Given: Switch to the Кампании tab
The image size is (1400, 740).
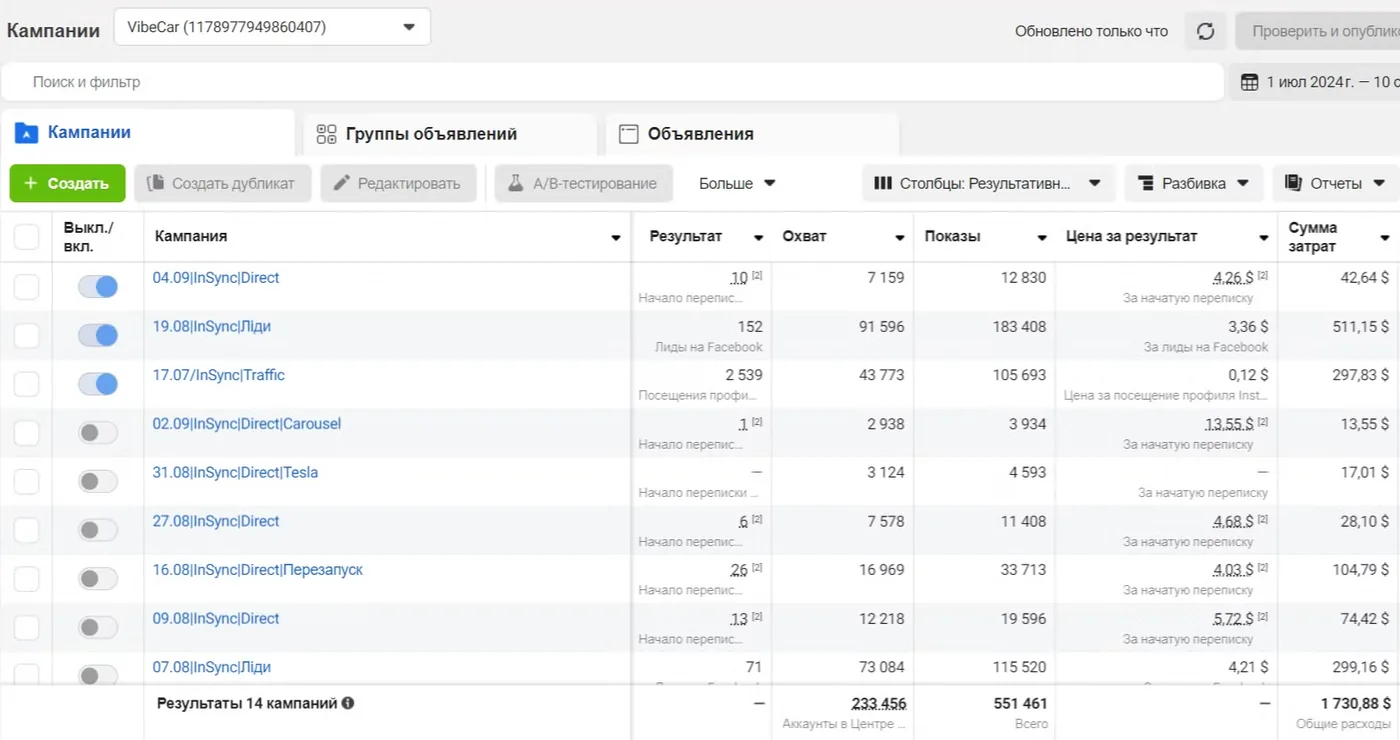Looking at the screenshot, I should click(x=148, y=133).
